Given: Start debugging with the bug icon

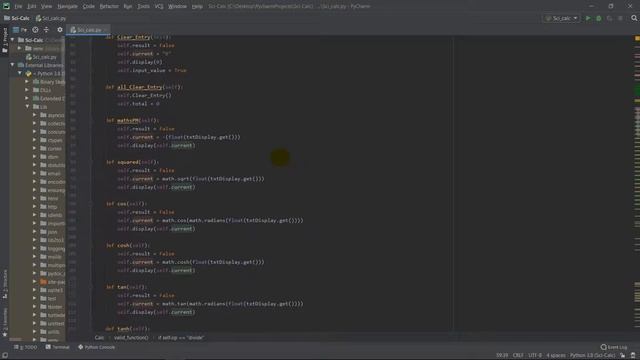Looking at the screenshot, I should pos(599,18).
